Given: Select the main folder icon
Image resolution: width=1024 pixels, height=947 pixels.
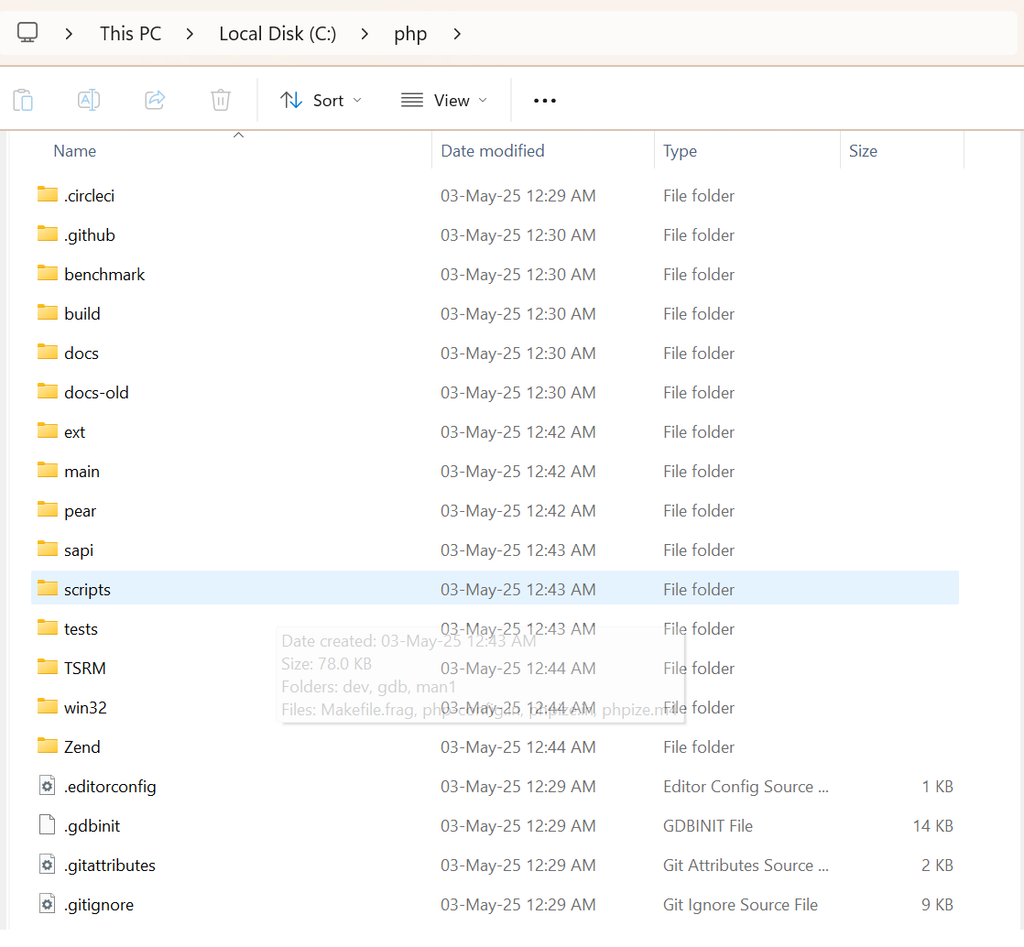Looking at the screenshot, I should point(47,470).
